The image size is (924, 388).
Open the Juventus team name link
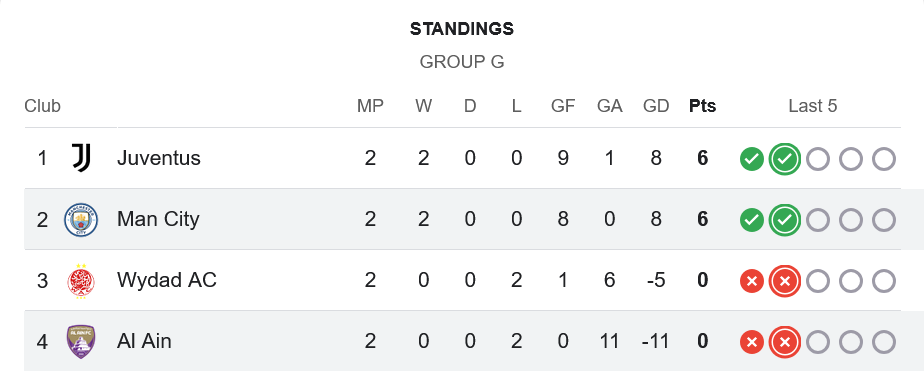click(x=159, y=158)
